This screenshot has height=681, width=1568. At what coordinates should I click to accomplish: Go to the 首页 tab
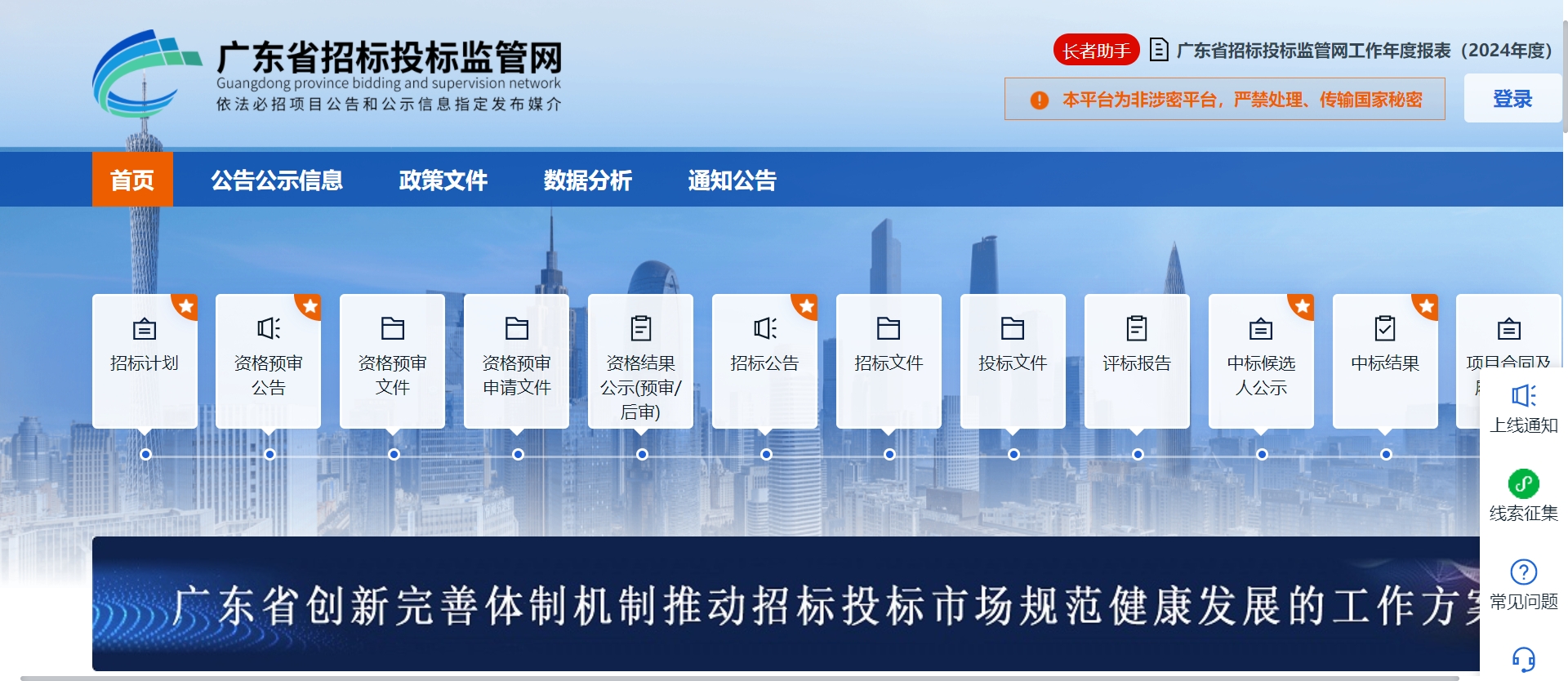[x=132, y=180]
